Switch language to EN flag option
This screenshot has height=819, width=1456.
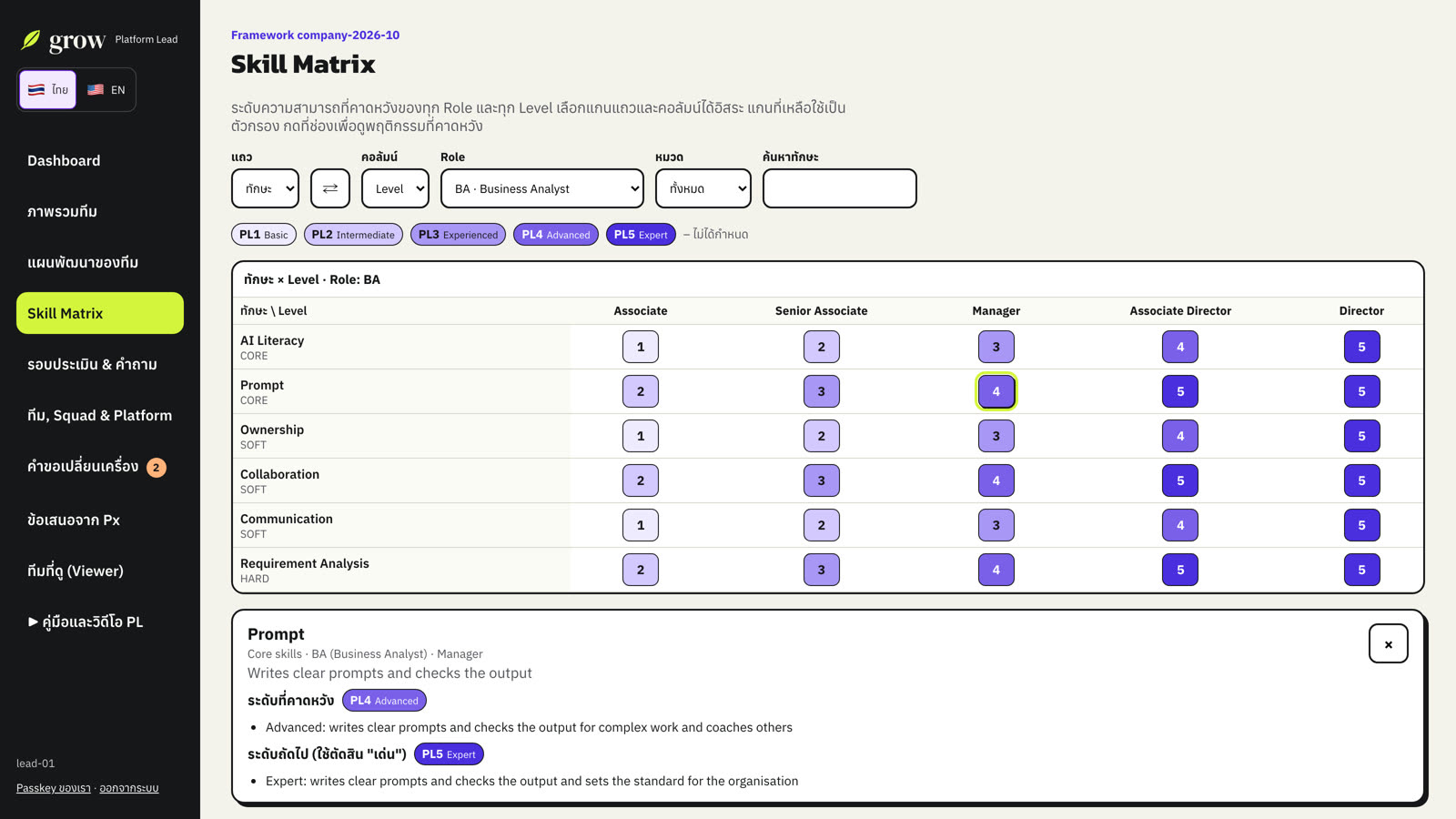[106, 89]
